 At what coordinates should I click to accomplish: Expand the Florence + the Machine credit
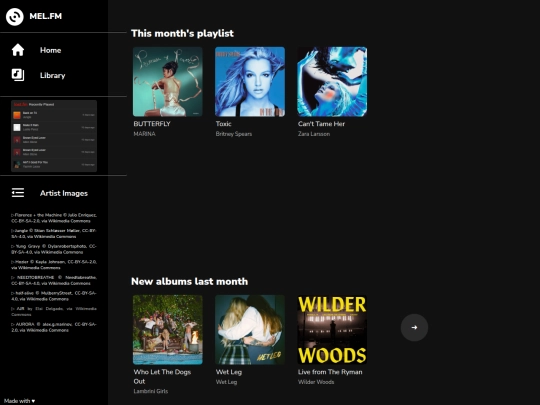tap(54, 218)
